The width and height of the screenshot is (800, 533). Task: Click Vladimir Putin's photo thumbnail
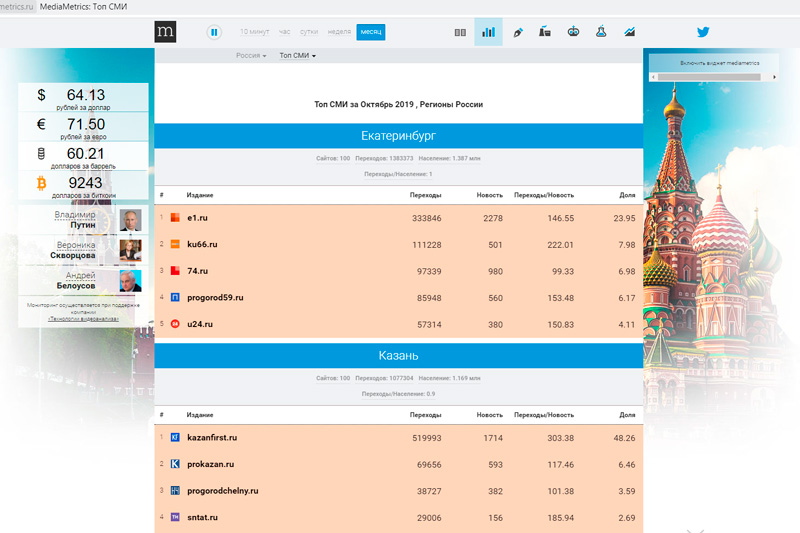click(130, 220)
